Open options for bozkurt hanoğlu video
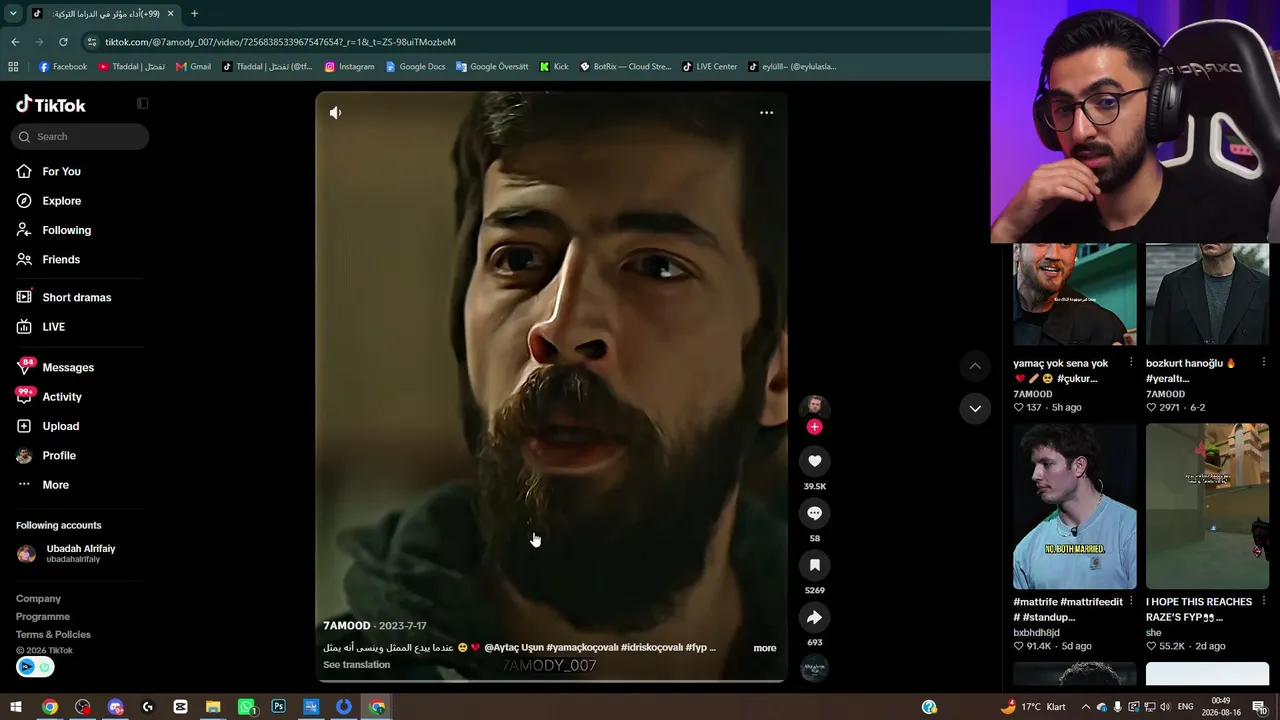This screenshot has height=720, width=1280. pyautogui.click(x=1263, y=363)
